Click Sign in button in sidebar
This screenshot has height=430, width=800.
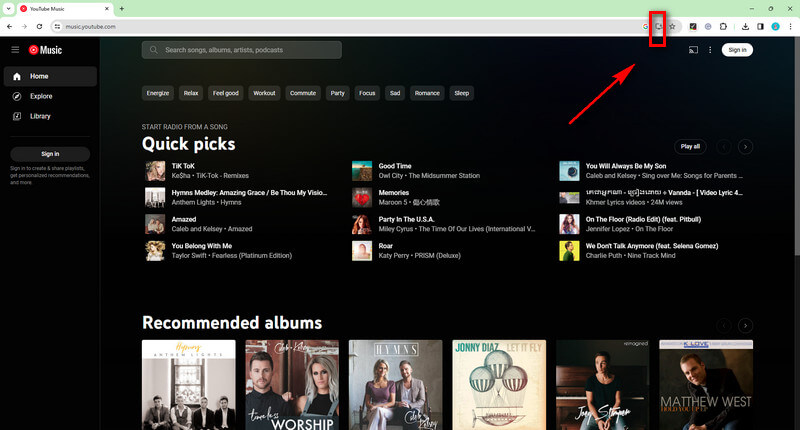[x=50, y=154]
